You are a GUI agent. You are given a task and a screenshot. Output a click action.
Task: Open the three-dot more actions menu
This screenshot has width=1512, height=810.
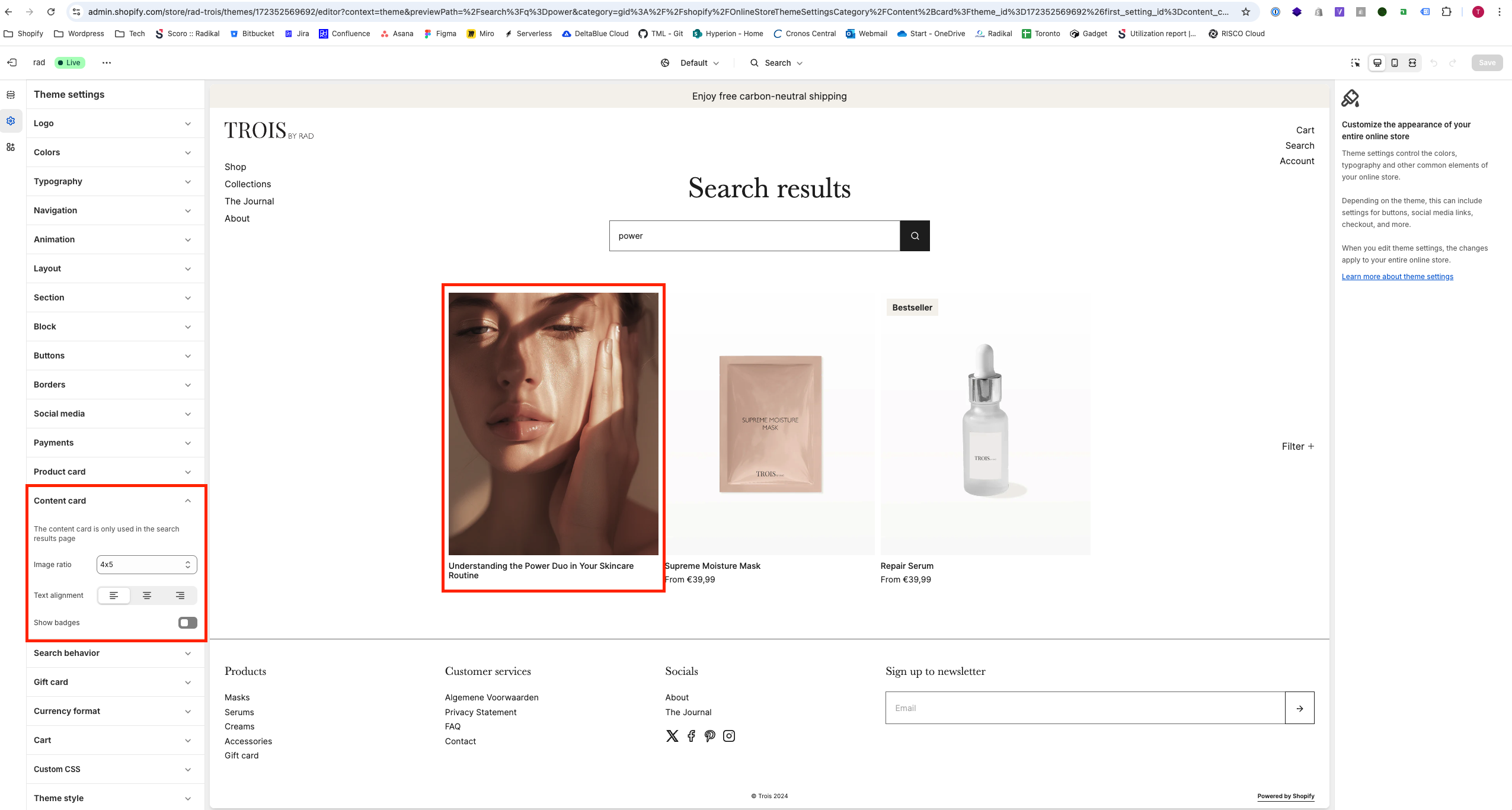(107, 63)
